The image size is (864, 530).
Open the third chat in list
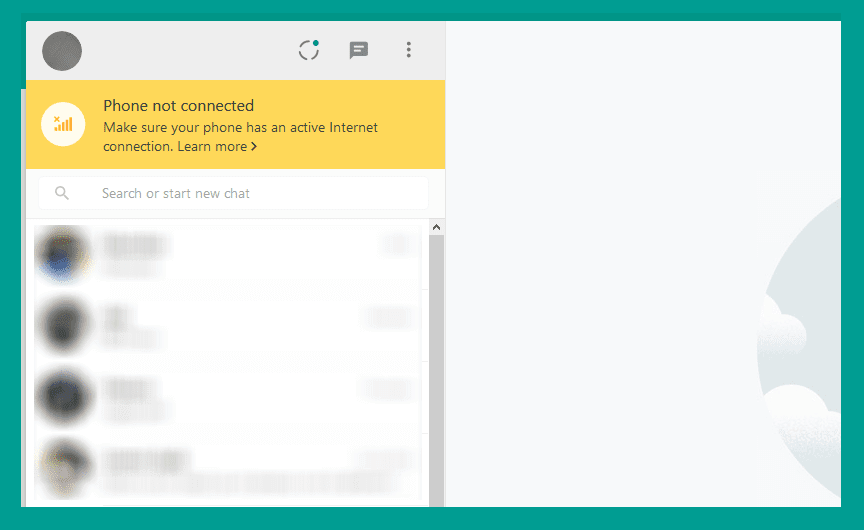pos(228,397)
